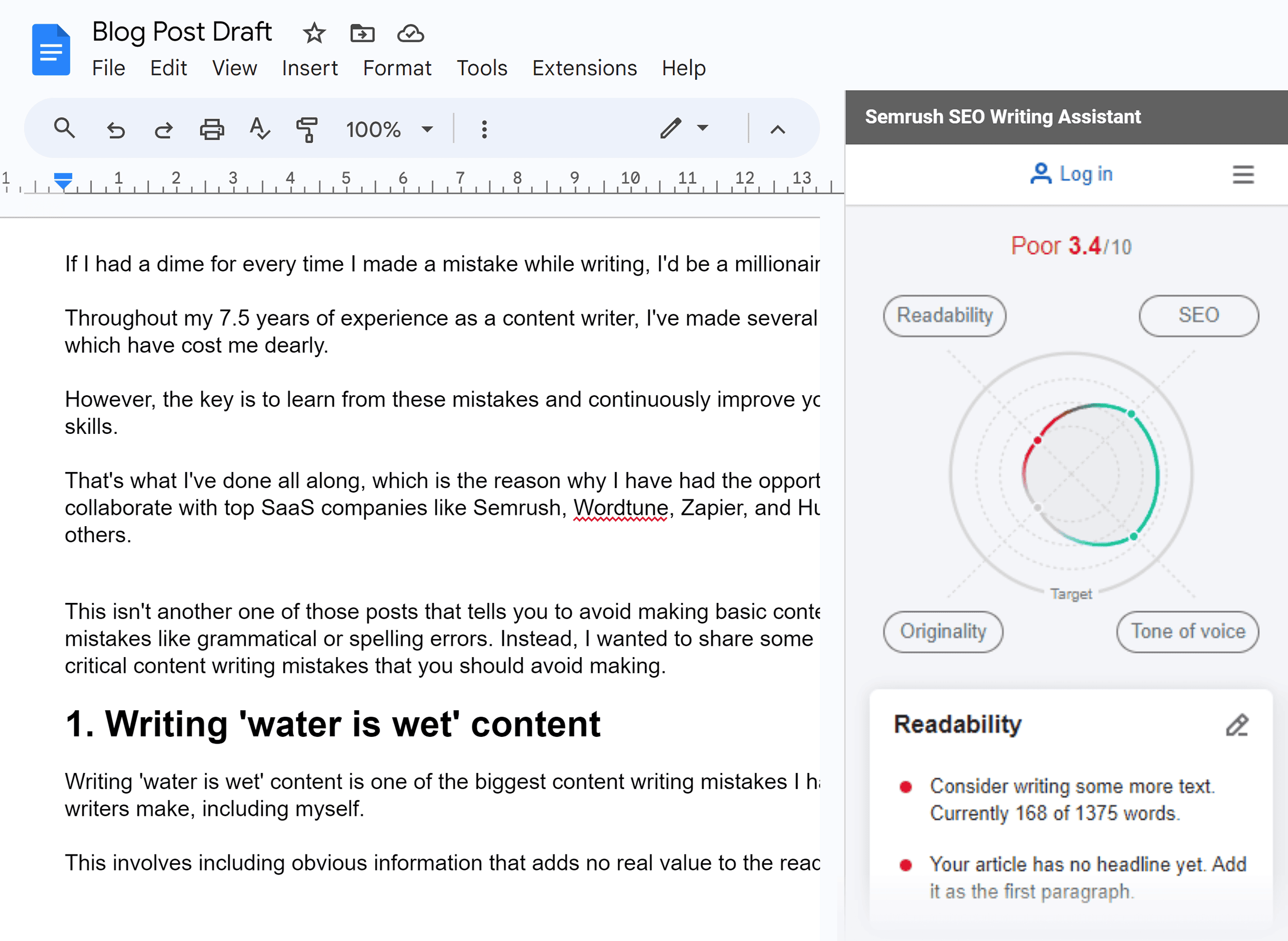The image size is (1288, 941).
Task: Toggle the Readability metric view
Action: coord(945,314)
